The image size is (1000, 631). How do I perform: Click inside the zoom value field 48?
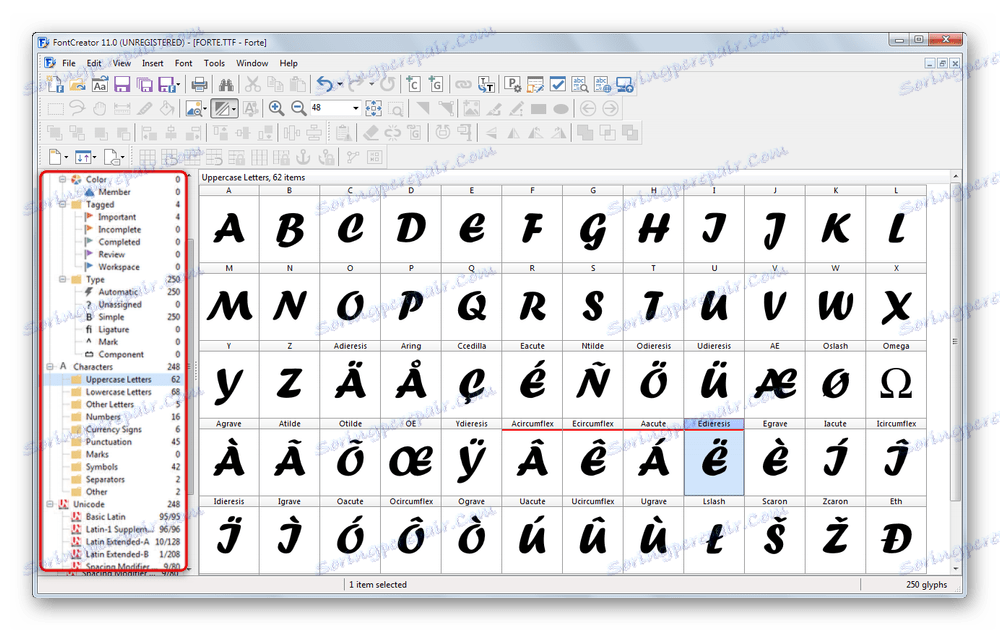(x=330, y=108)
